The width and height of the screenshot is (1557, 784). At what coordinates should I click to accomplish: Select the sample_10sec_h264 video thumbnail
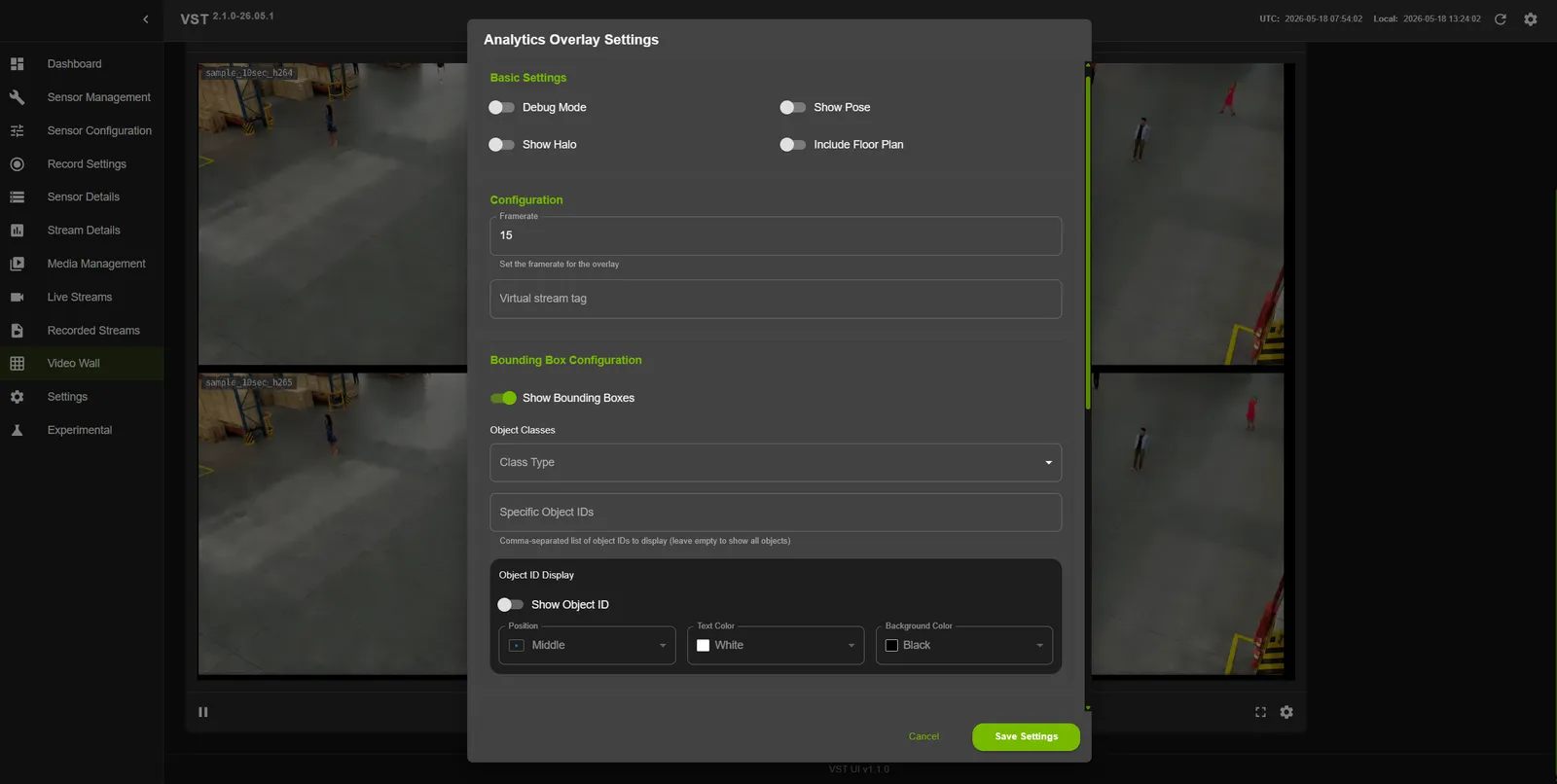point(333,215)
